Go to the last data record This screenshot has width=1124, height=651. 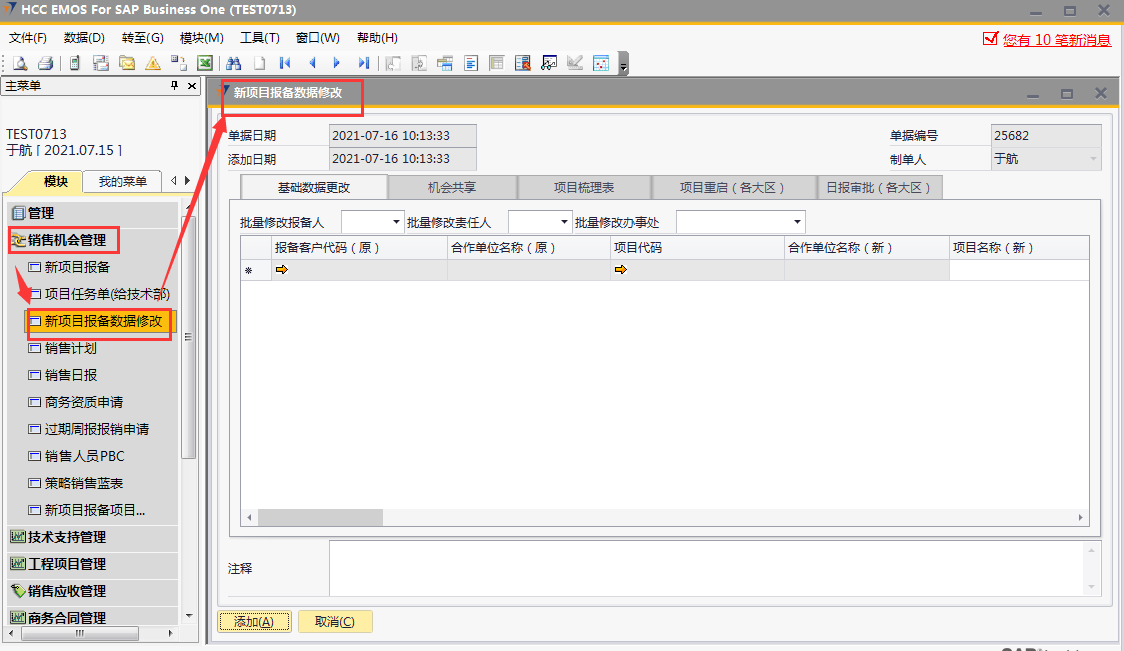click(363, 63)
